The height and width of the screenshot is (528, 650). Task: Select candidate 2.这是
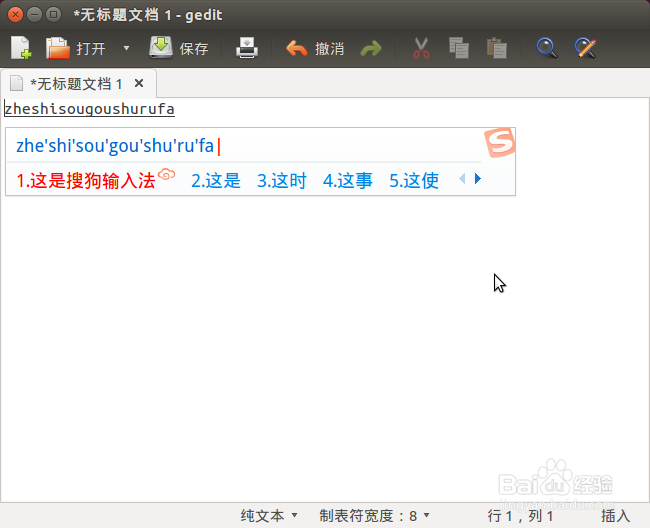216,181
